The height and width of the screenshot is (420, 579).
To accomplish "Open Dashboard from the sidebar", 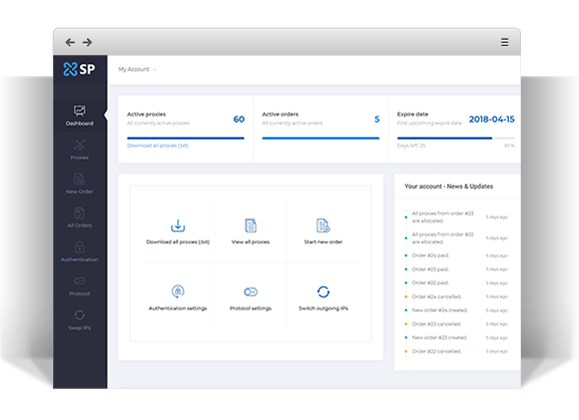I will coord(79,116).
